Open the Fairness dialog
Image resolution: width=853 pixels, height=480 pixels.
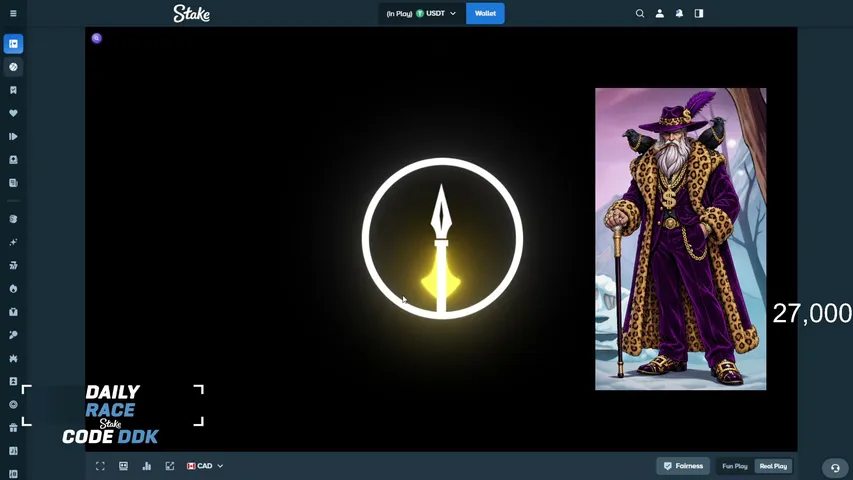(683, 466)
